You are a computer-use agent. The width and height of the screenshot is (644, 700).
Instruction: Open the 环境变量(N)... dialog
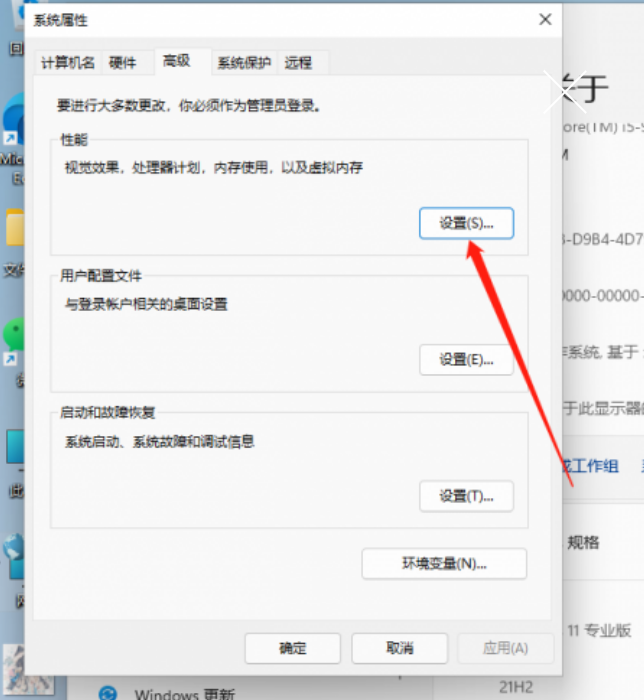(x=443, y=564)
